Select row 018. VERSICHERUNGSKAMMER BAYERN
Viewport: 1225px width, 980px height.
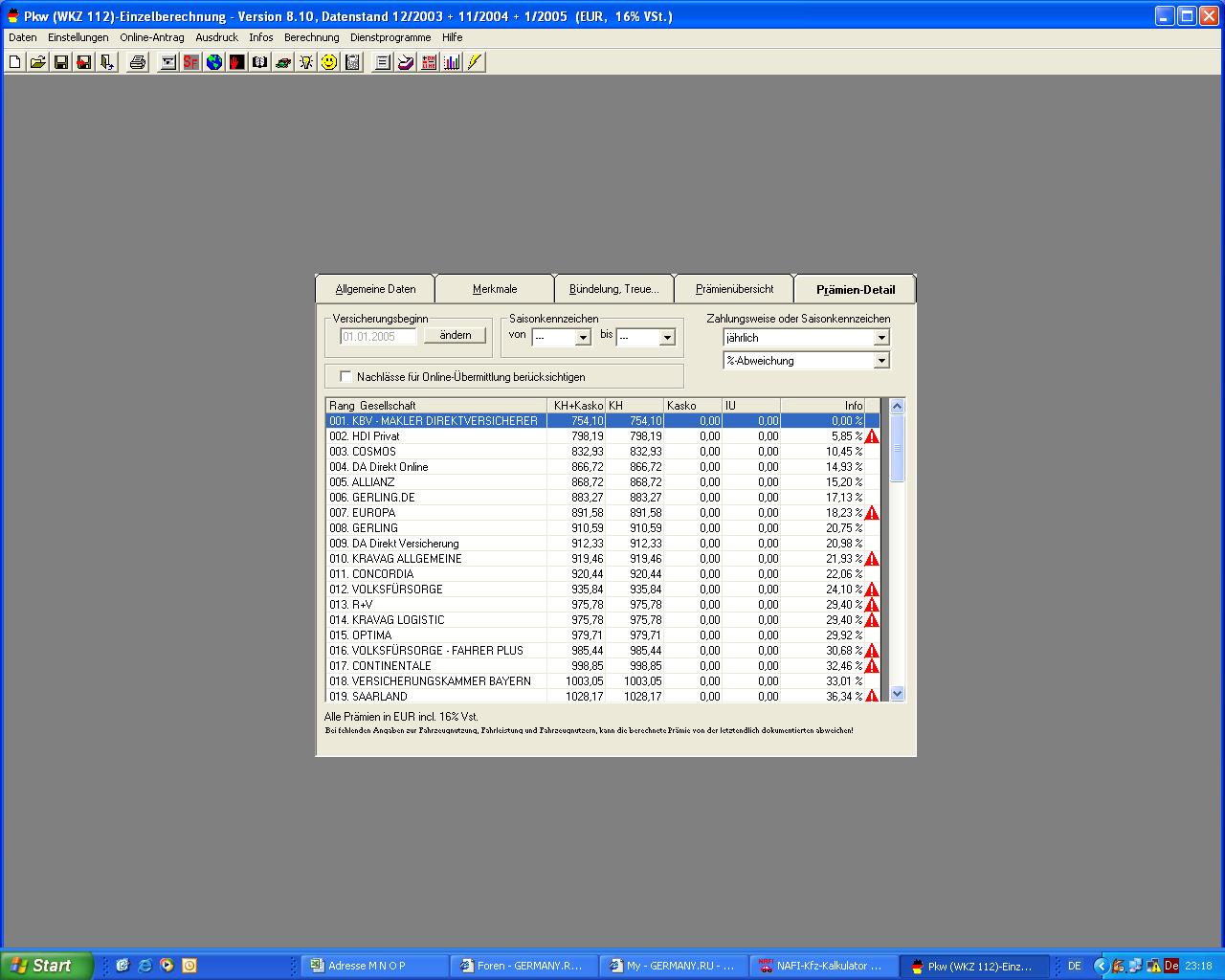(x=603, y=681)
